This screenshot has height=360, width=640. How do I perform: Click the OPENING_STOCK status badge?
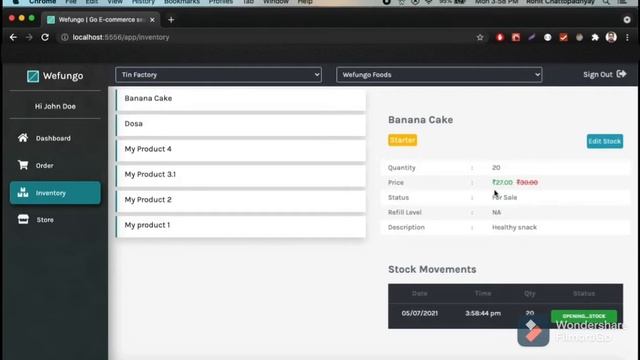[x=584, y=316]
